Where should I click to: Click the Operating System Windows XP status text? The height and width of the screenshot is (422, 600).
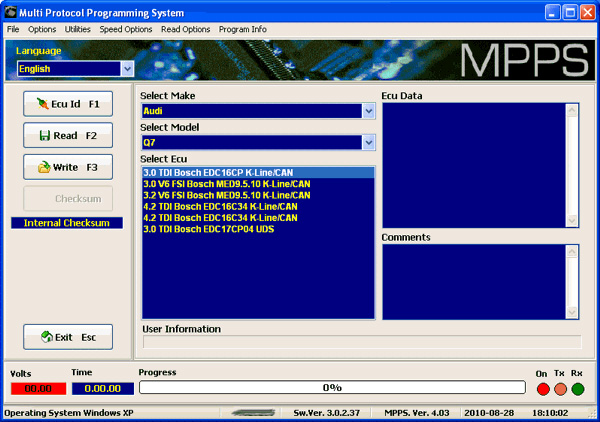(69, 413)
